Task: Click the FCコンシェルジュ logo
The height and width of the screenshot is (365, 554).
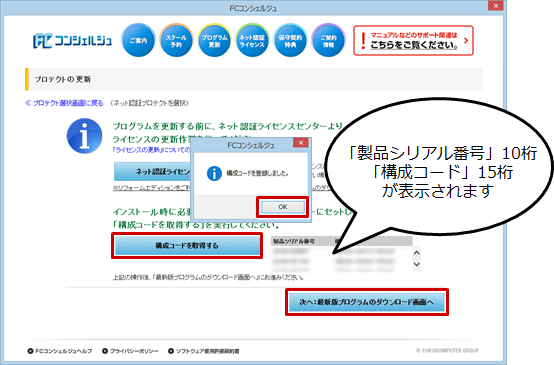Action: tap(72, 41)
